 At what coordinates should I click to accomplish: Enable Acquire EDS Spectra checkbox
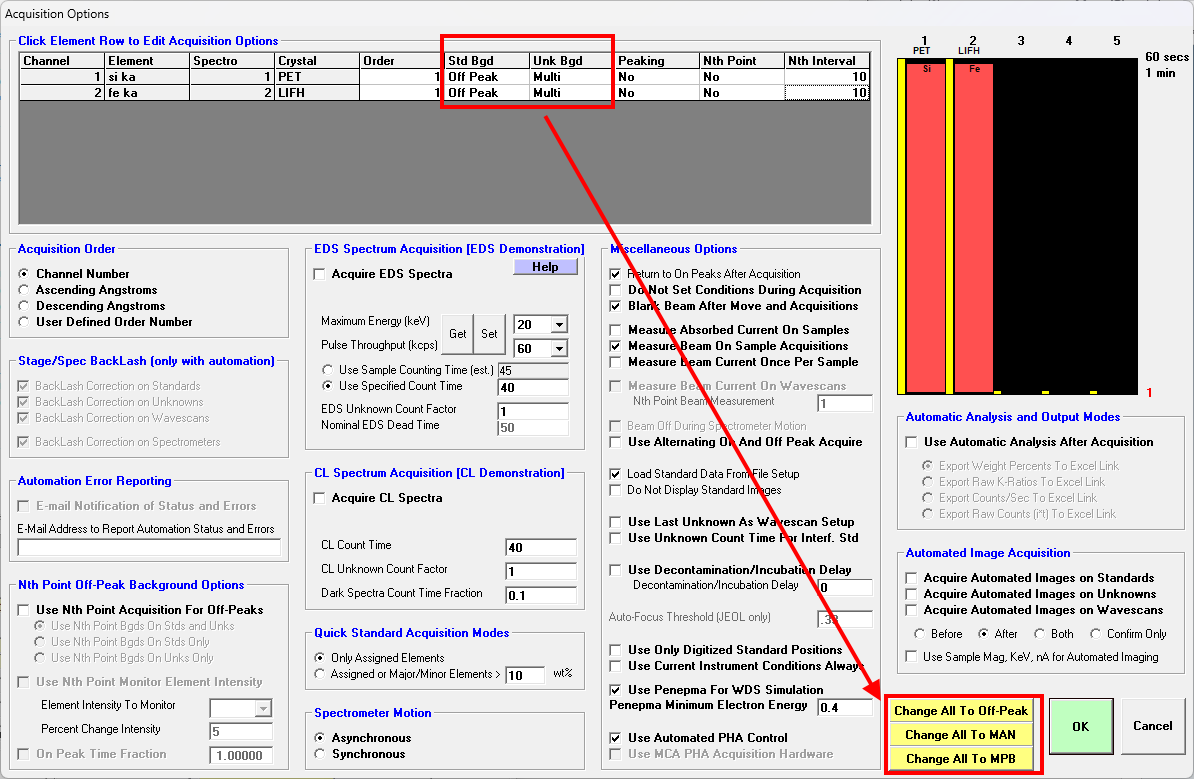tap(320, 274)
